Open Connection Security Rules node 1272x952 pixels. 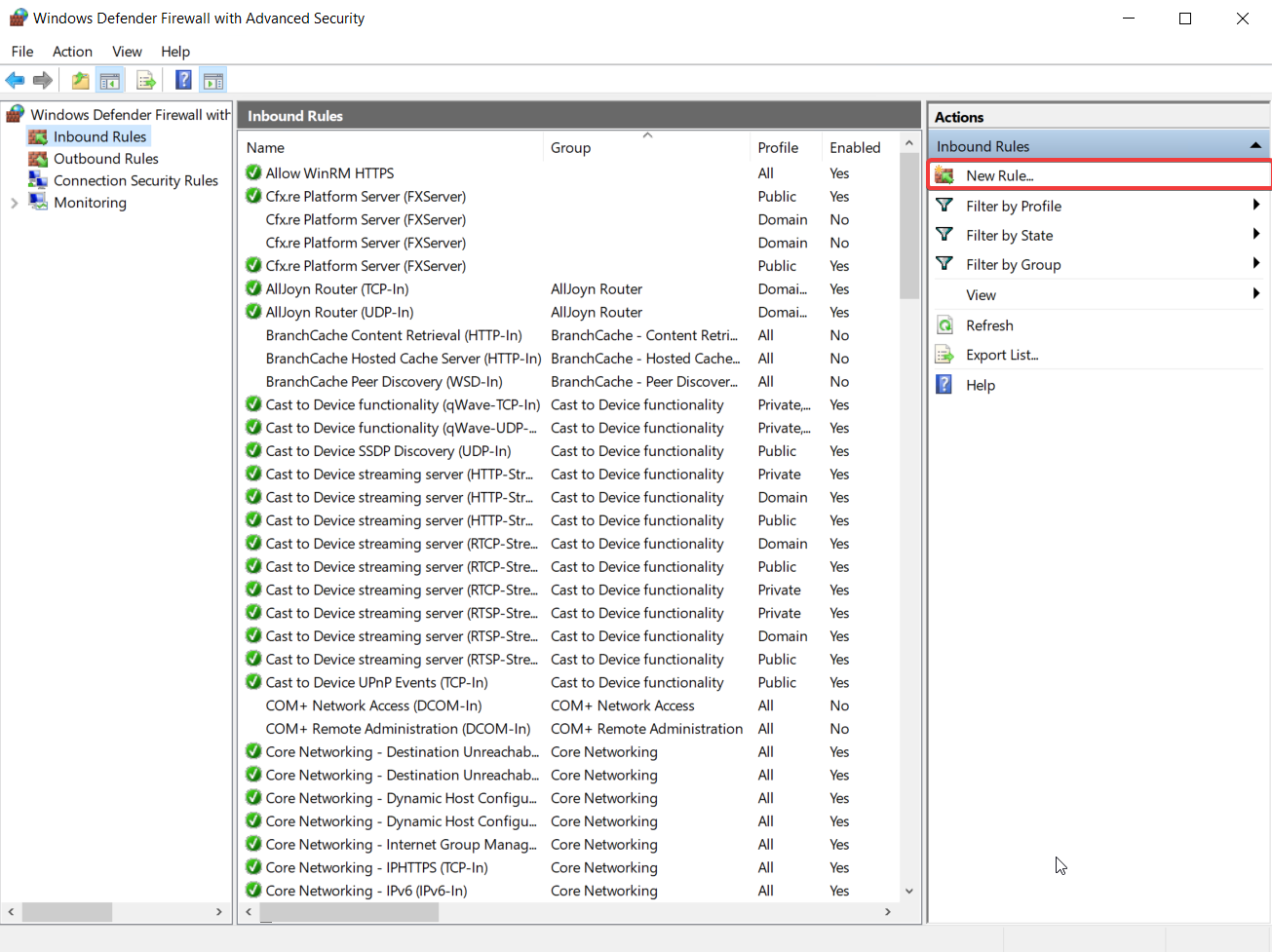[x=135, y=181]
